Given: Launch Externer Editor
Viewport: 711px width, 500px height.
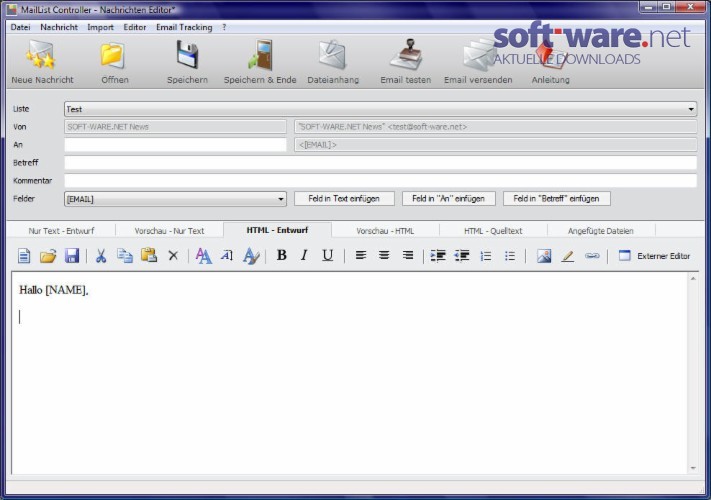Looking at the screenshot, I should tap(654, 256).
